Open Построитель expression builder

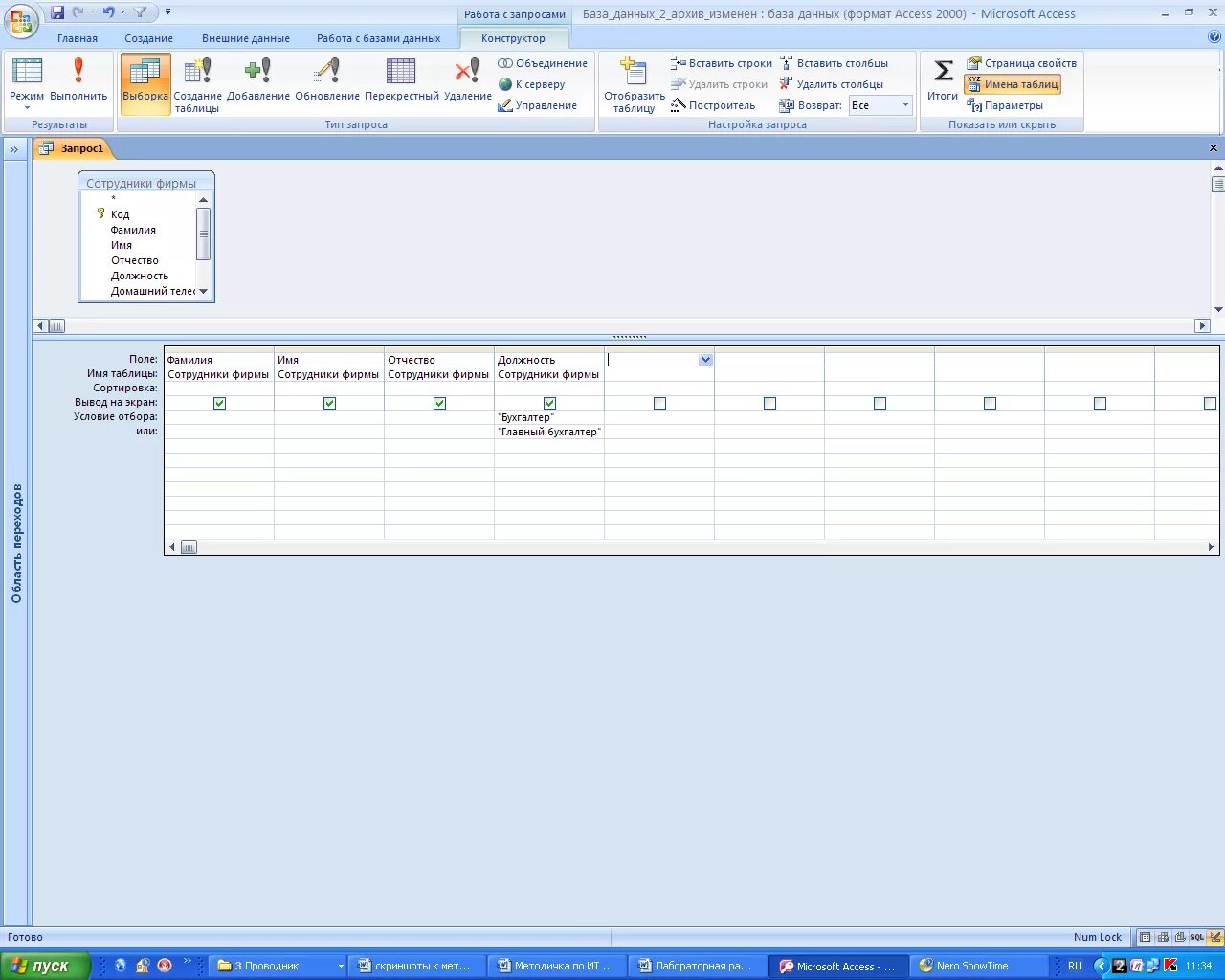point(713,105)
